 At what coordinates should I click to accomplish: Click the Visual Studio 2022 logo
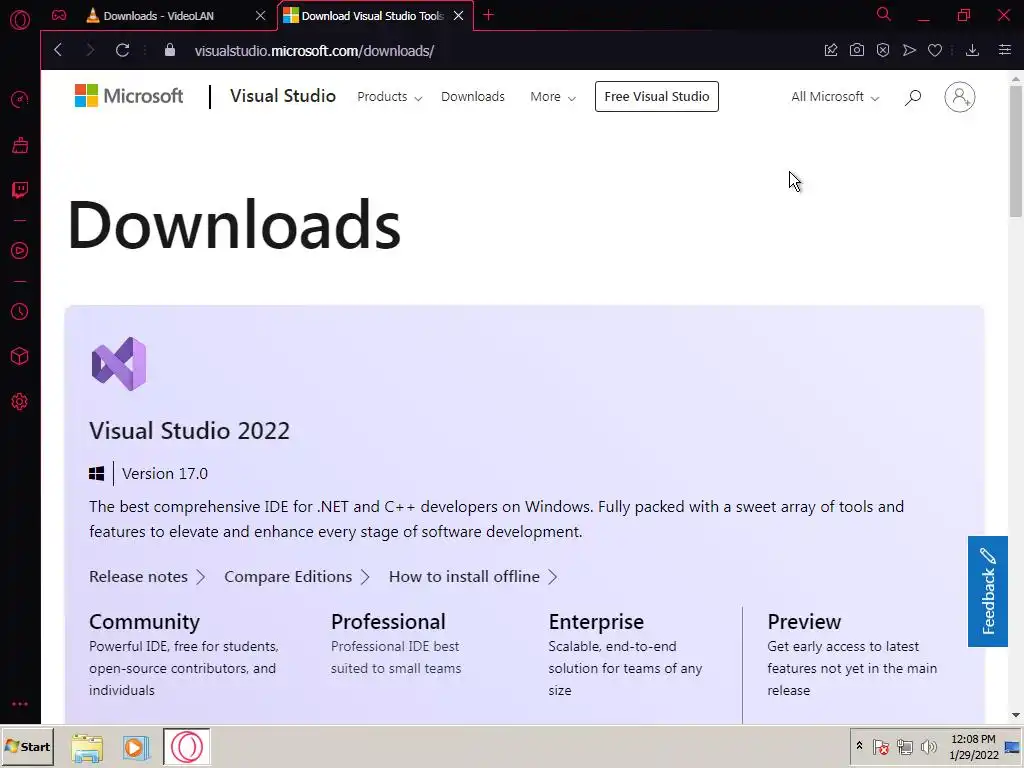click(119, 364)
